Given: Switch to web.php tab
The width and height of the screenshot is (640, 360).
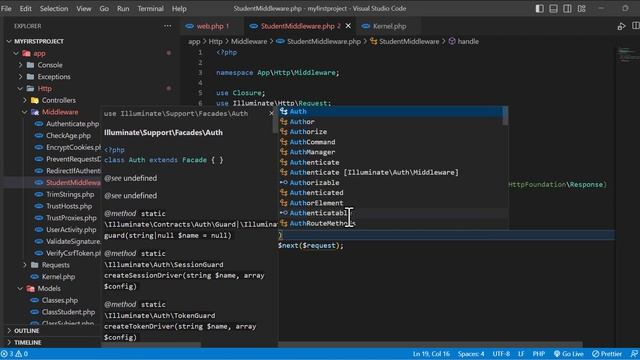Looking at the screenshot, I should [212, 26].
